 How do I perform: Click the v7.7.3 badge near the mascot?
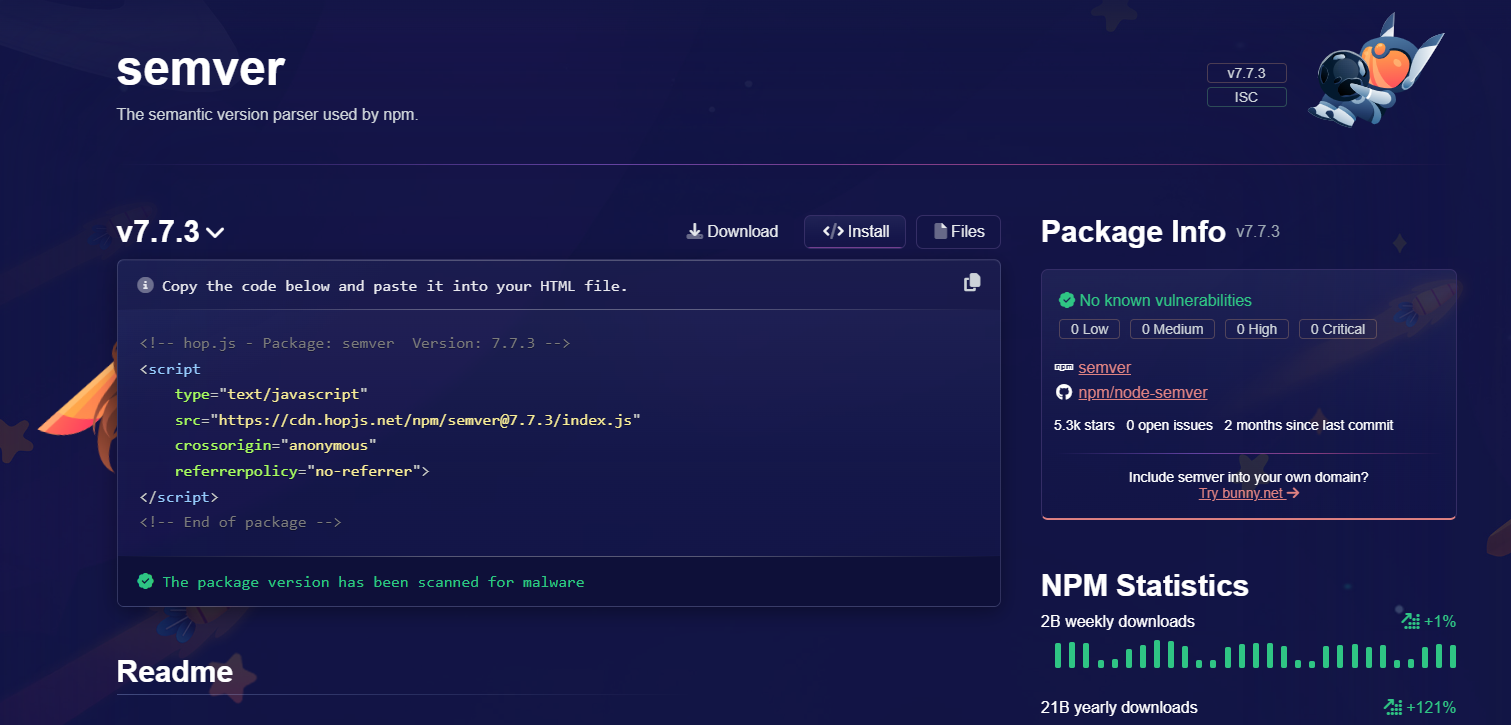pyautogui.click(x=1246, y=73)
